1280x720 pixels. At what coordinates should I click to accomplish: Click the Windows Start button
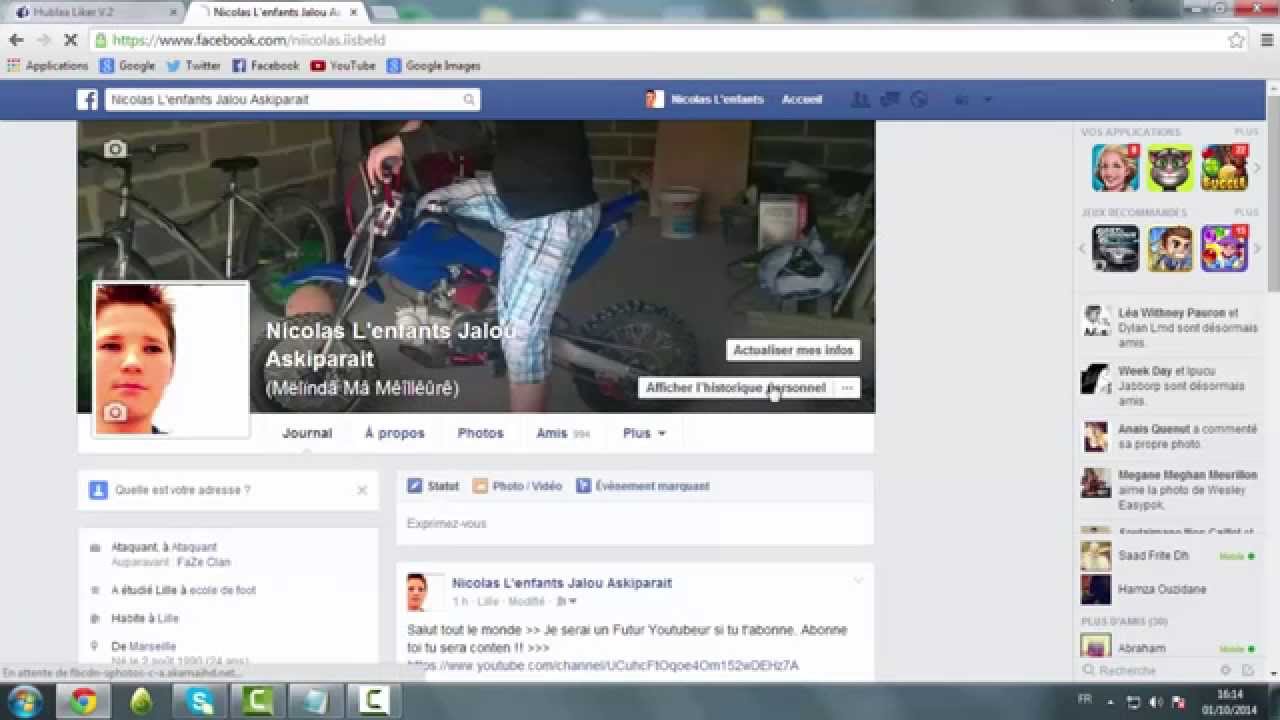click(x=24, y=701)
